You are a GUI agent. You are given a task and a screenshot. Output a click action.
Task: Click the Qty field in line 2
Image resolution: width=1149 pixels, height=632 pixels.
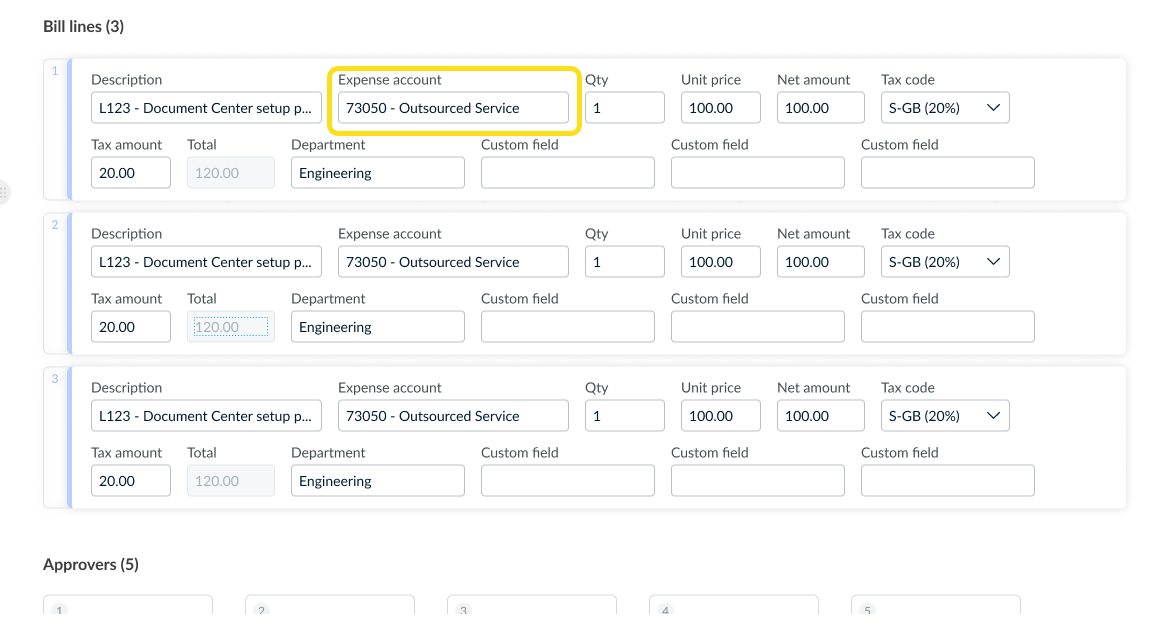pyautogui.click(x=624, y=262)
